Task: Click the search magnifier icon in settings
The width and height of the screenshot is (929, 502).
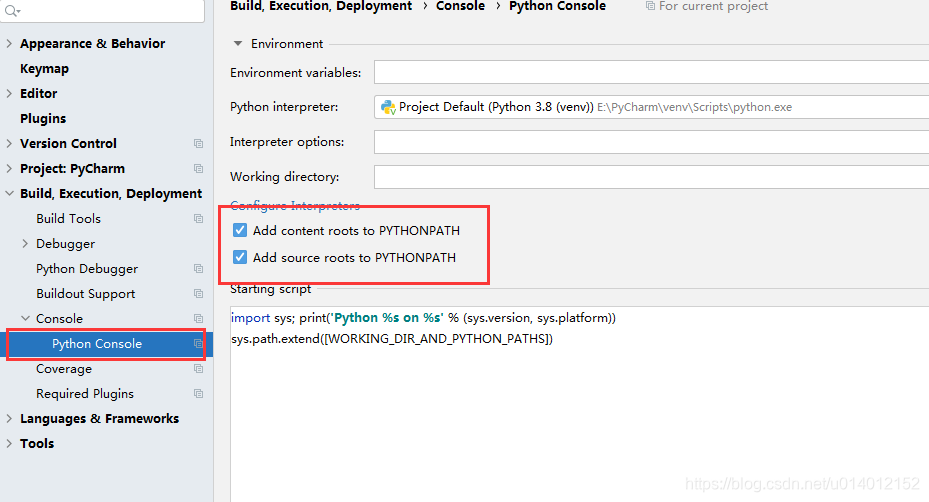Action: (x=12, y=10)
